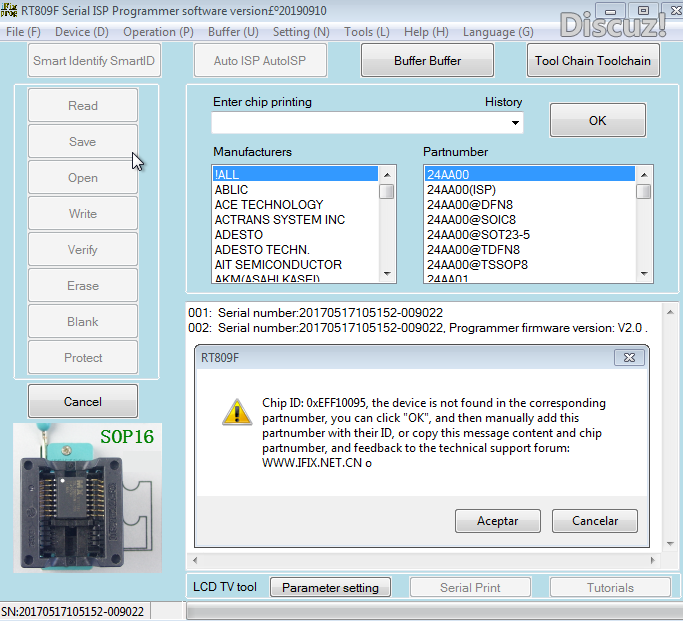Open the Tutorials button
Image resolution: width=683 pixels, height=621 pixels.
click(610, 587)
